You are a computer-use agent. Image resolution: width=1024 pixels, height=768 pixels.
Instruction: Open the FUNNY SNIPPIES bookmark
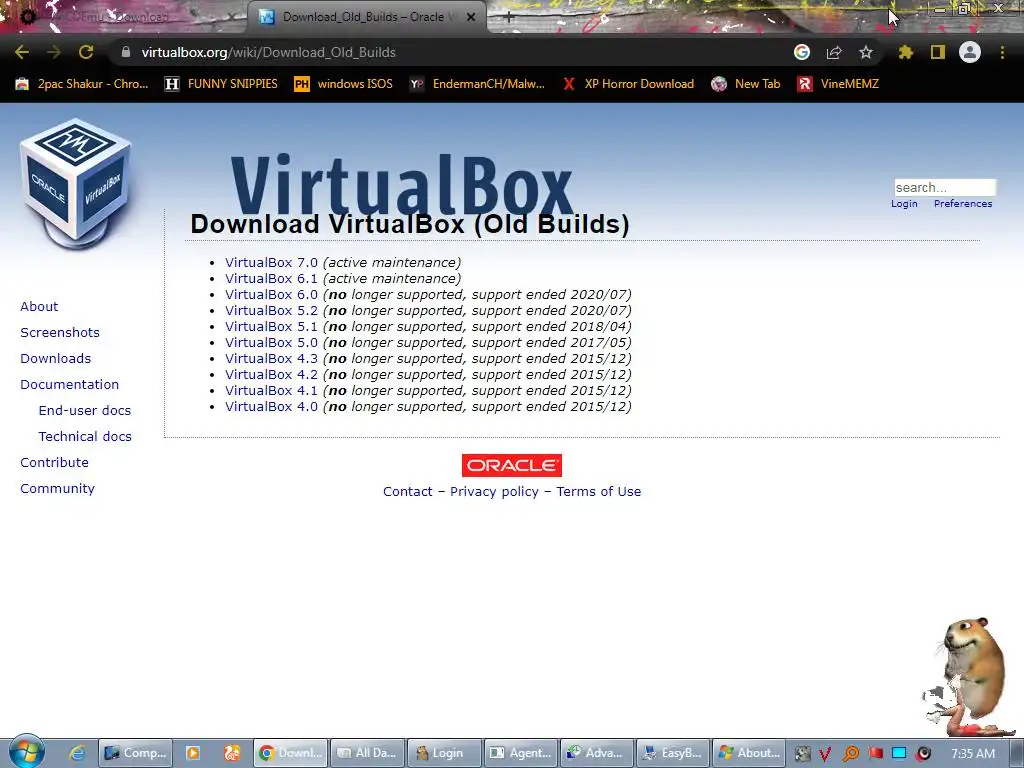coord(221,84)
